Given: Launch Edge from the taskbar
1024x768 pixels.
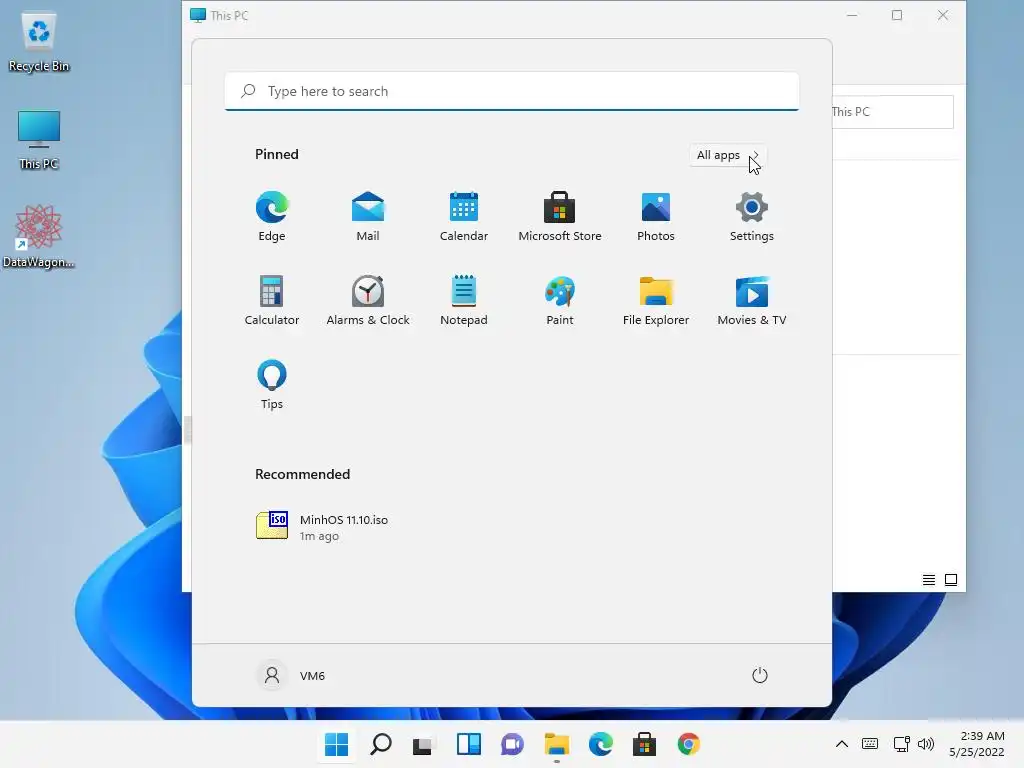Looking at the screenshot, I should (x=601, y=744).
